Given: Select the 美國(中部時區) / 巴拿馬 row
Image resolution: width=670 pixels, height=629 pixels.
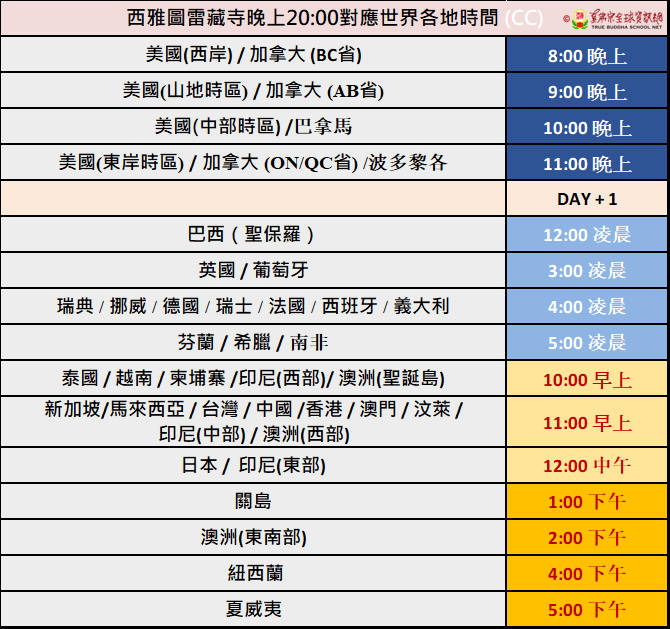Looking at the screenshot, I should click(253, 127).
